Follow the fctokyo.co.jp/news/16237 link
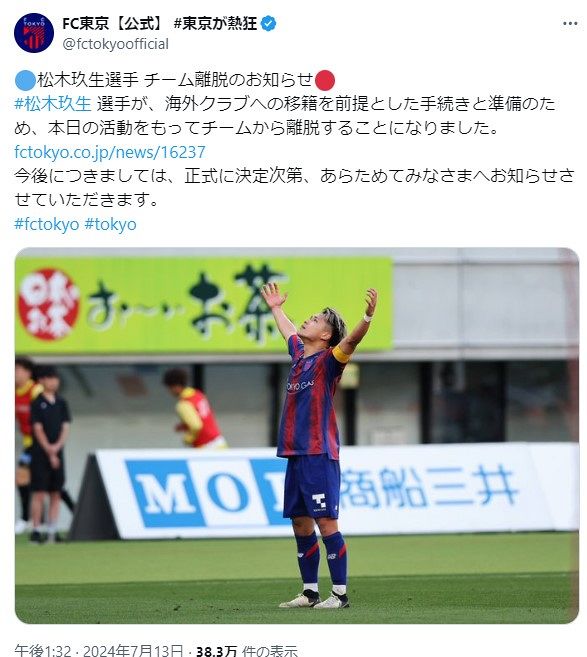The height and width of the screenshot is (657, 587). point(110,152)
